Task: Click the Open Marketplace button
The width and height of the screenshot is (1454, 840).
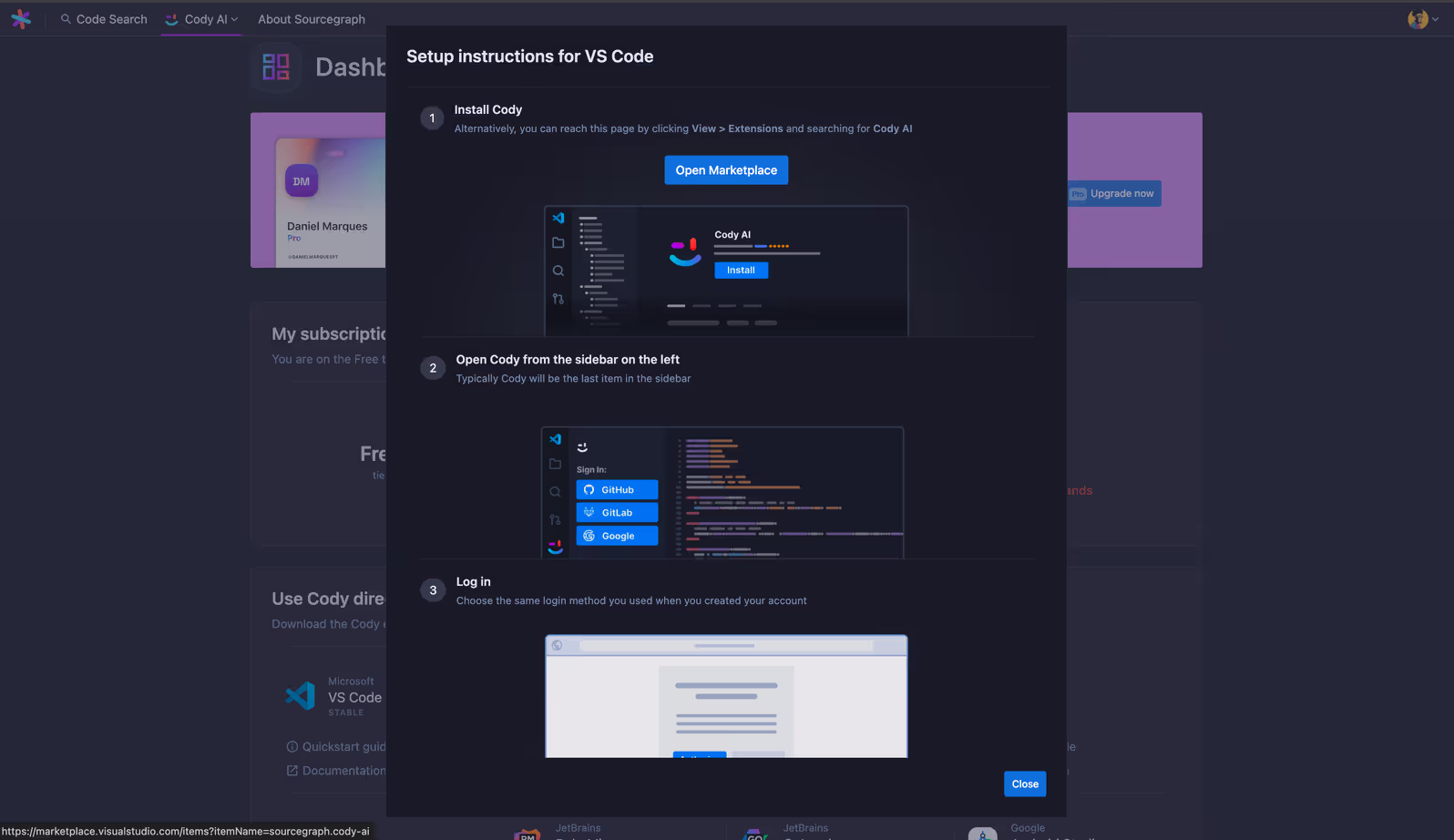Action: pos(726,170)
